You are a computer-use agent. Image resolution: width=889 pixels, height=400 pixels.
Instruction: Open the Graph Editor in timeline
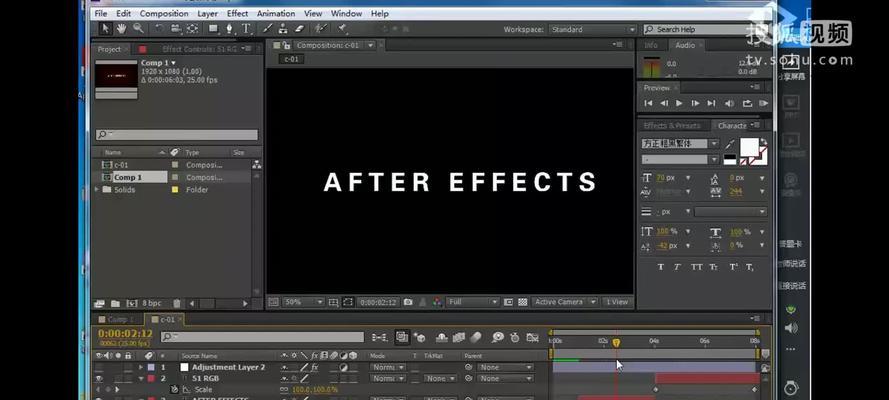point(532,337)
